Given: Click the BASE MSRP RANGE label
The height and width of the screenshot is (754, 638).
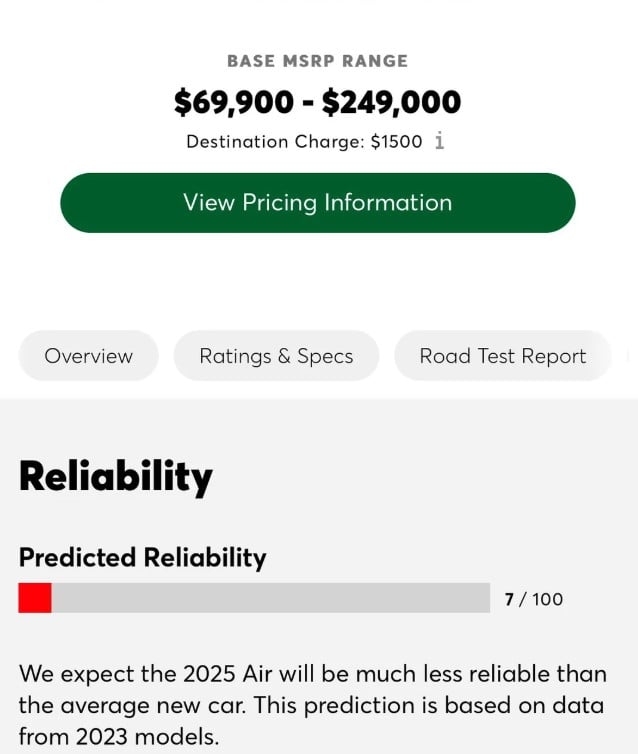Looking at the screenshot, I should tap(317, 61).
